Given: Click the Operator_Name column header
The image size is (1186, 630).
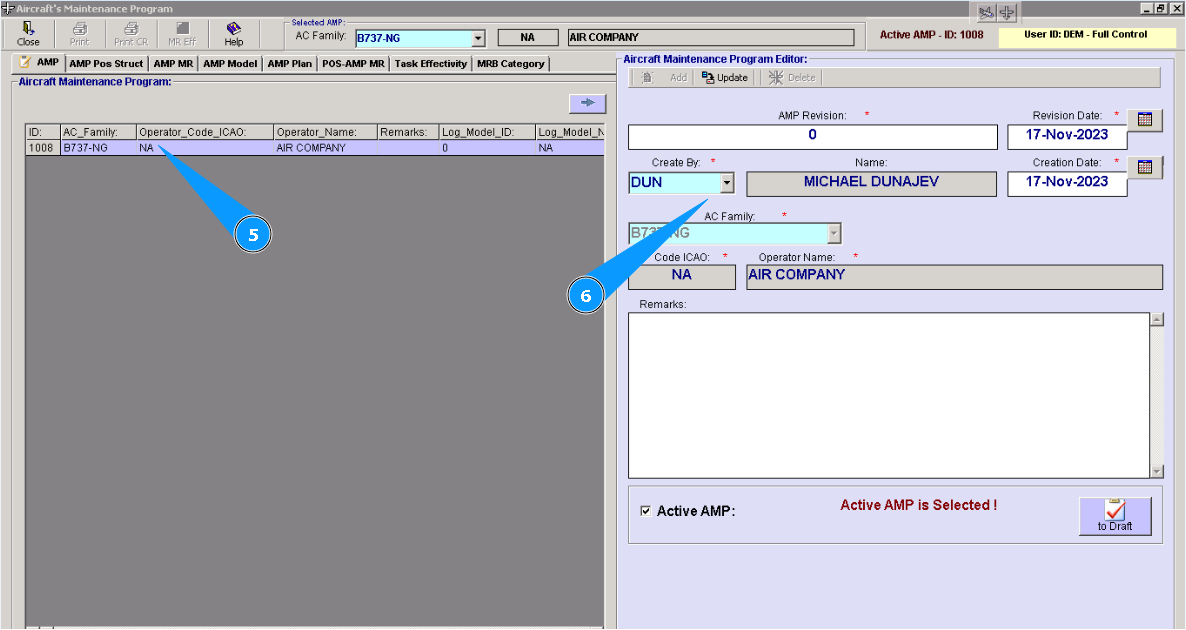Looking at the screenshot, I should [326, 132].
